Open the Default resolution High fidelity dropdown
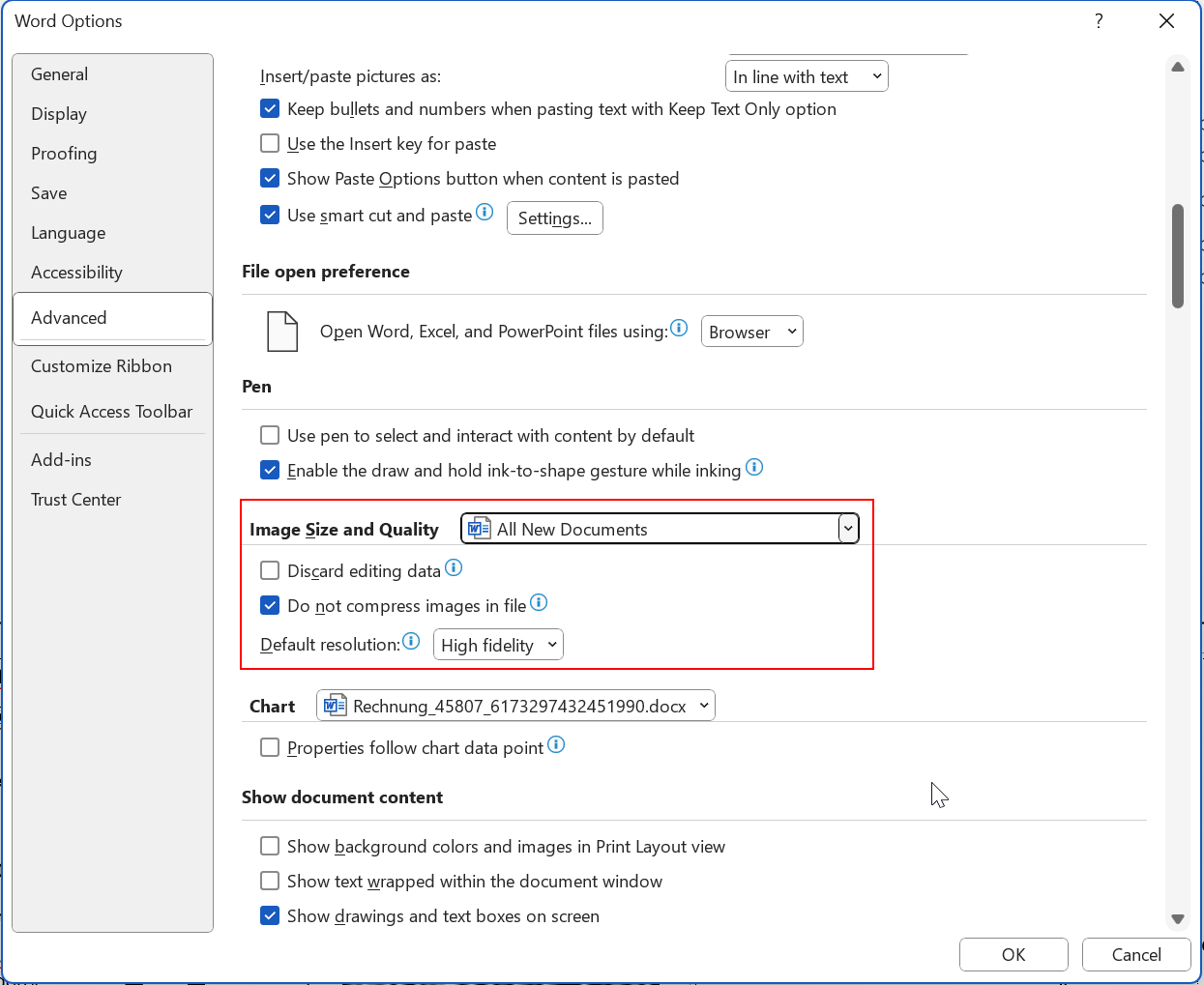Screen dimensions: 1204x985 (x=498, y=645)
